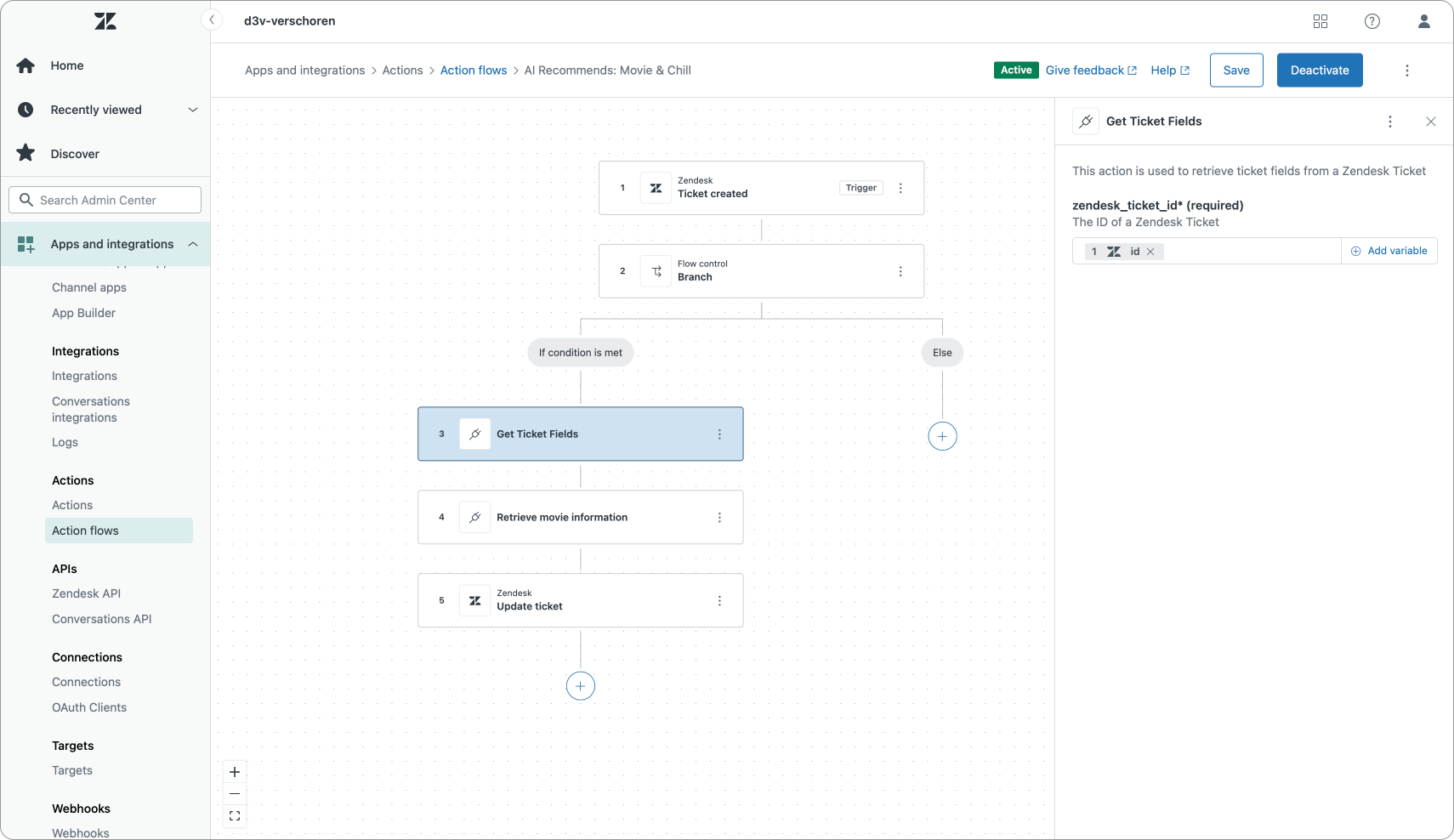Viewport: 1454px width, 840px height.
Task: Fit the flow to screen
Action: click(x=235, y=816)
